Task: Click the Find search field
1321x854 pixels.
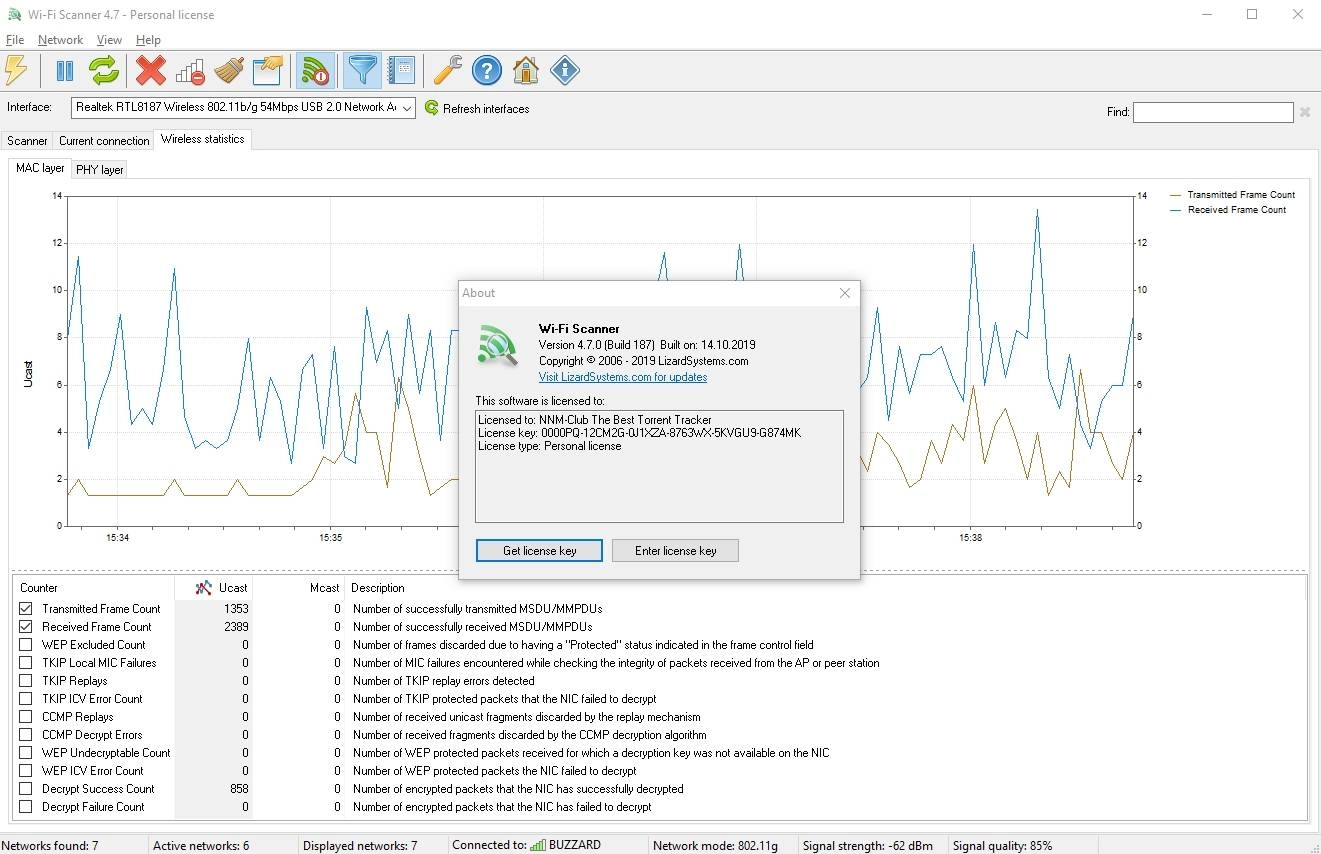Action: [x=1213, y=112]
